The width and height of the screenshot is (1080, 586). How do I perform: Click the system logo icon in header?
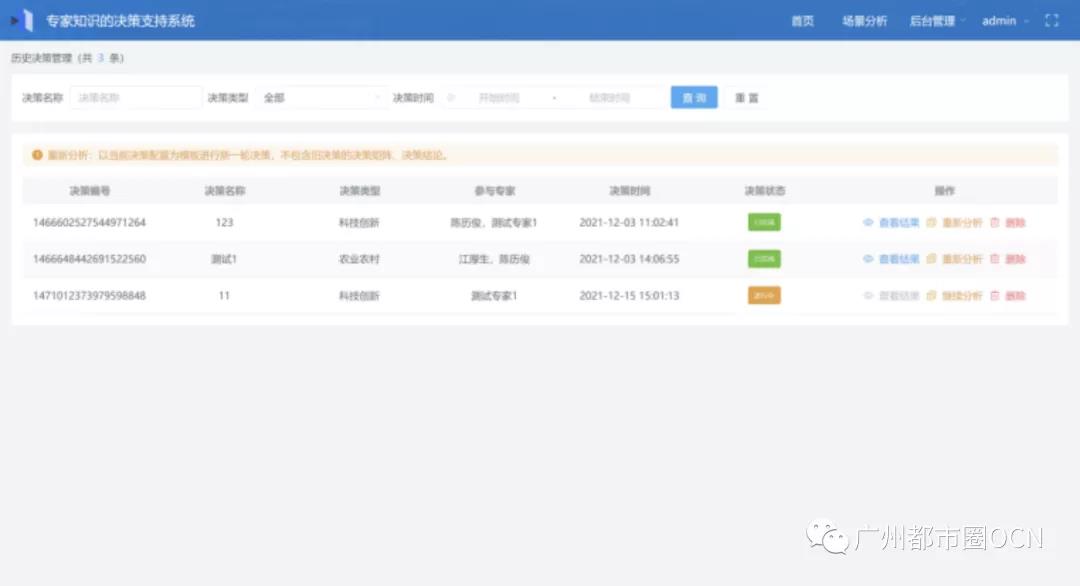22,20
